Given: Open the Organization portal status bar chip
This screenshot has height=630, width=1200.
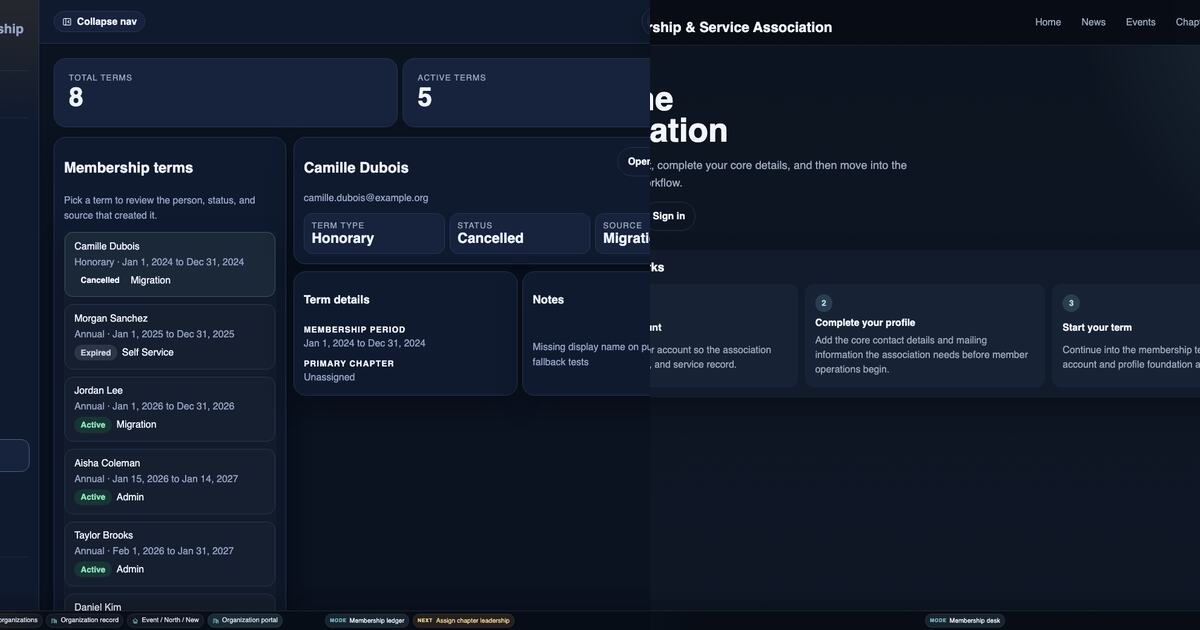Looking at the screenshot, I should pyautogui.click(x=245, y=620).
